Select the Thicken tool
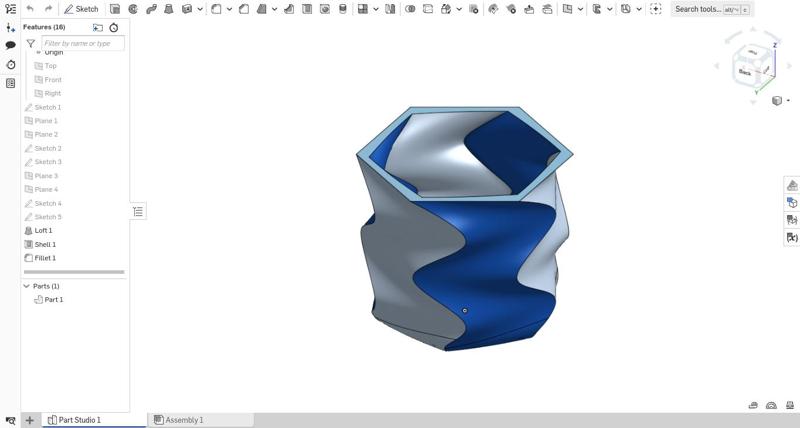The height and width of the screenshot is (428, 800). pyautogui.click(x=187, y=9)
